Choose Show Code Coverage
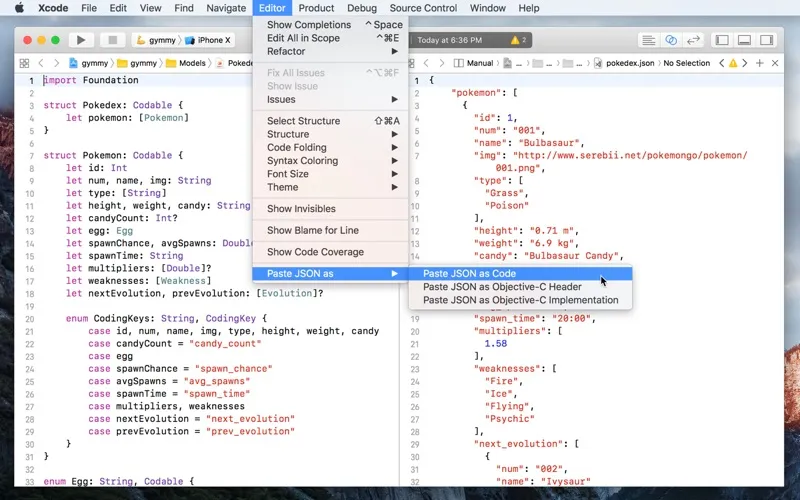The width and height of the screenshot is (800, 500). (x=330, y=252)
